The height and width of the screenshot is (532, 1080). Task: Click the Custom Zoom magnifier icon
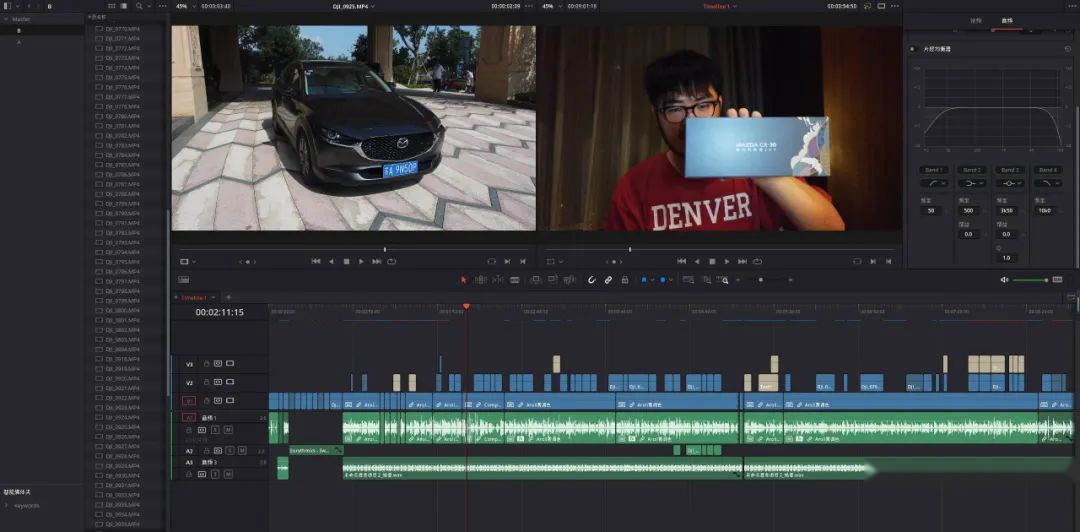tap(723, 280)
